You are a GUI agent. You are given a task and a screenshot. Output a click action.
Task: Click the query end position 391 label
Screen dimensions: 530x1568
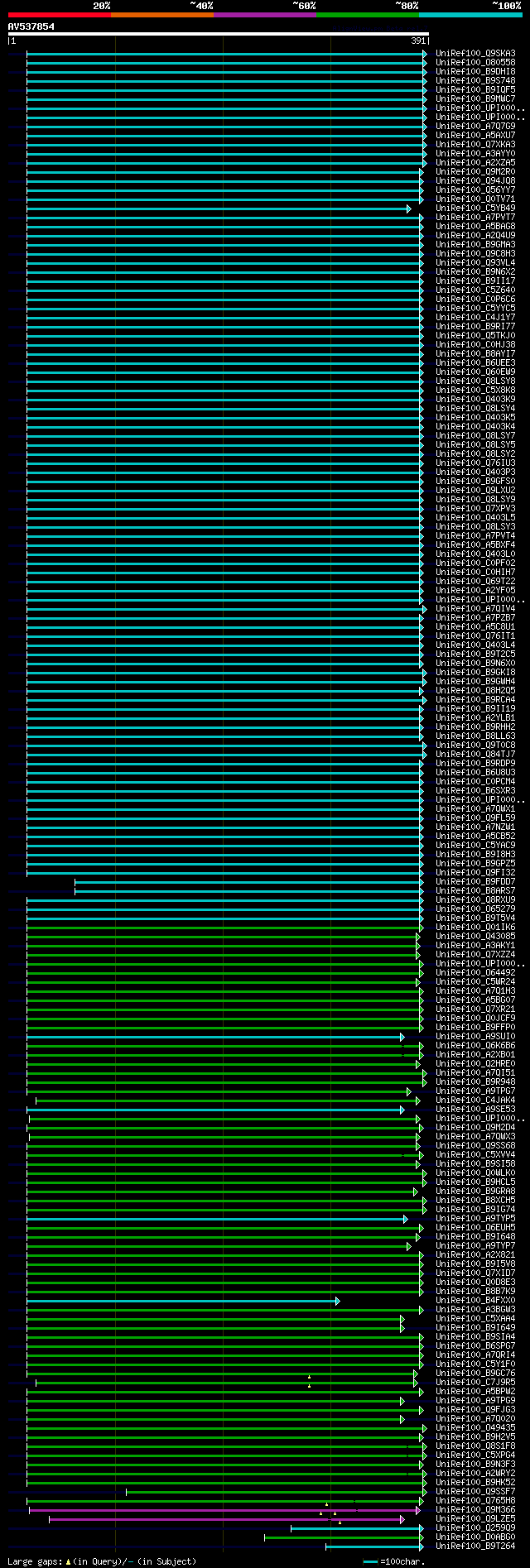pyautogui.click(x=418, y=41)
